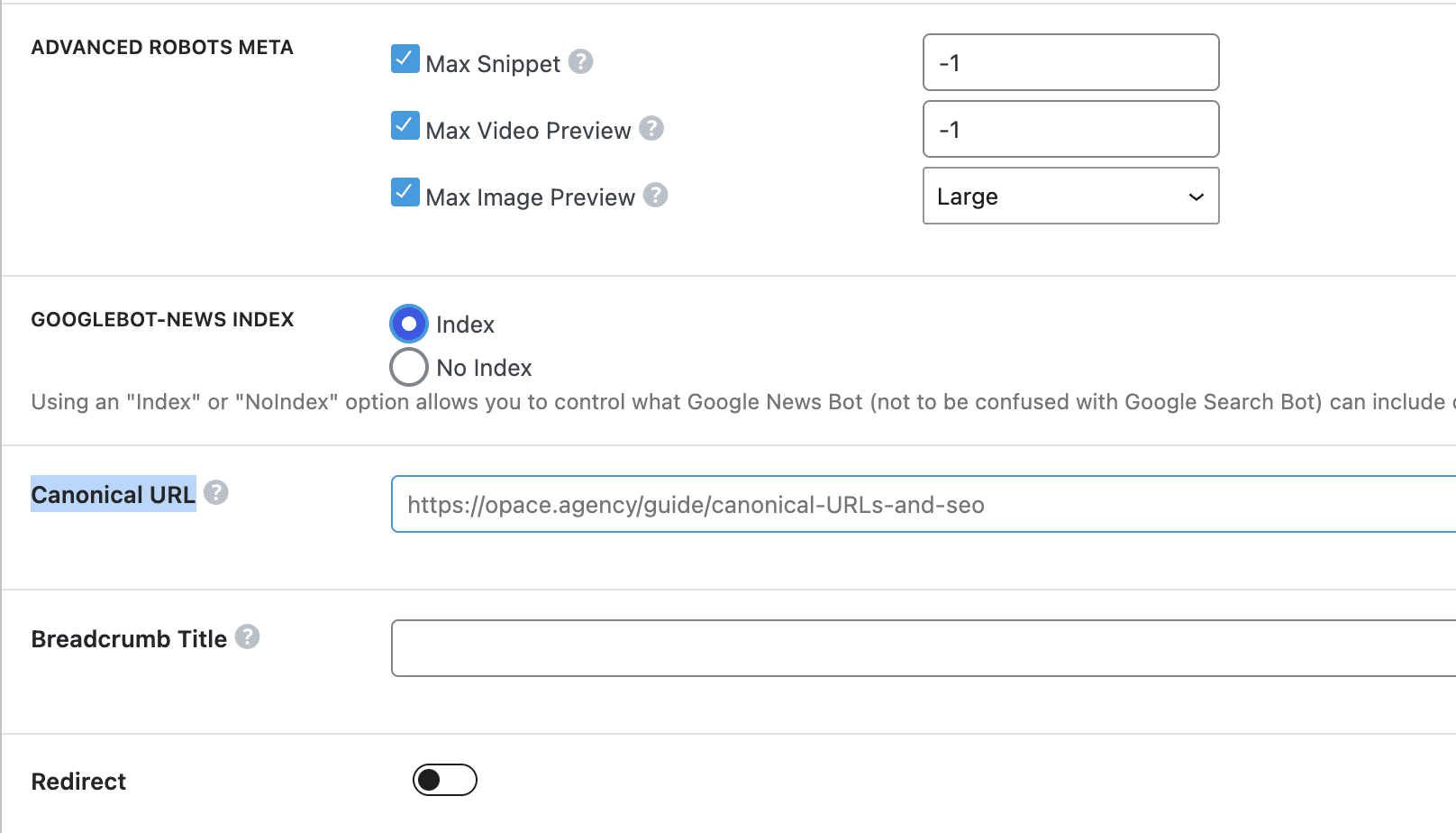Click the highlighted Canonical URL label
Image resolution: width=1456 pixels, height=833 pixels.
tap(113, 494)
